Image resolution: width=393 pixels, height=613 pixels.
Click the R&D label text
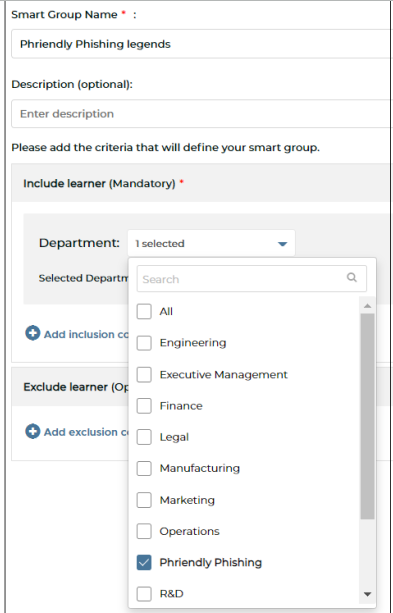171,594
